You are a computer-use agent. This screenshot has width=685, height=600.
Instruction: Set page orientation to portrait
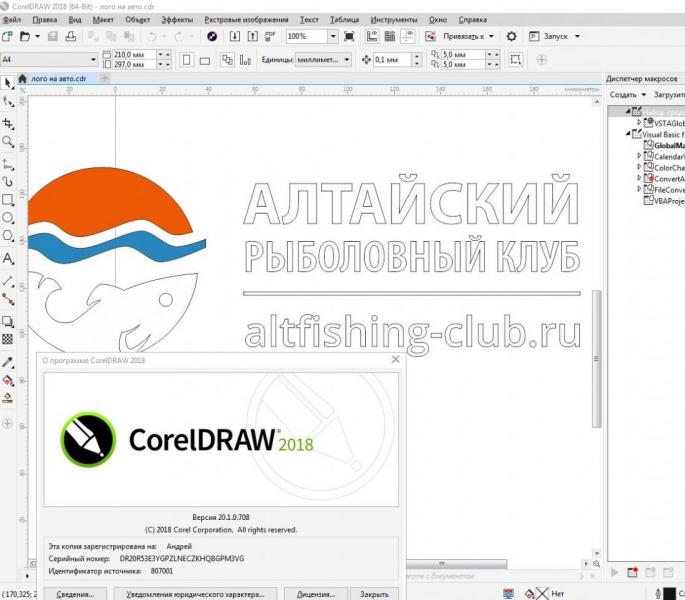(187, 60)
